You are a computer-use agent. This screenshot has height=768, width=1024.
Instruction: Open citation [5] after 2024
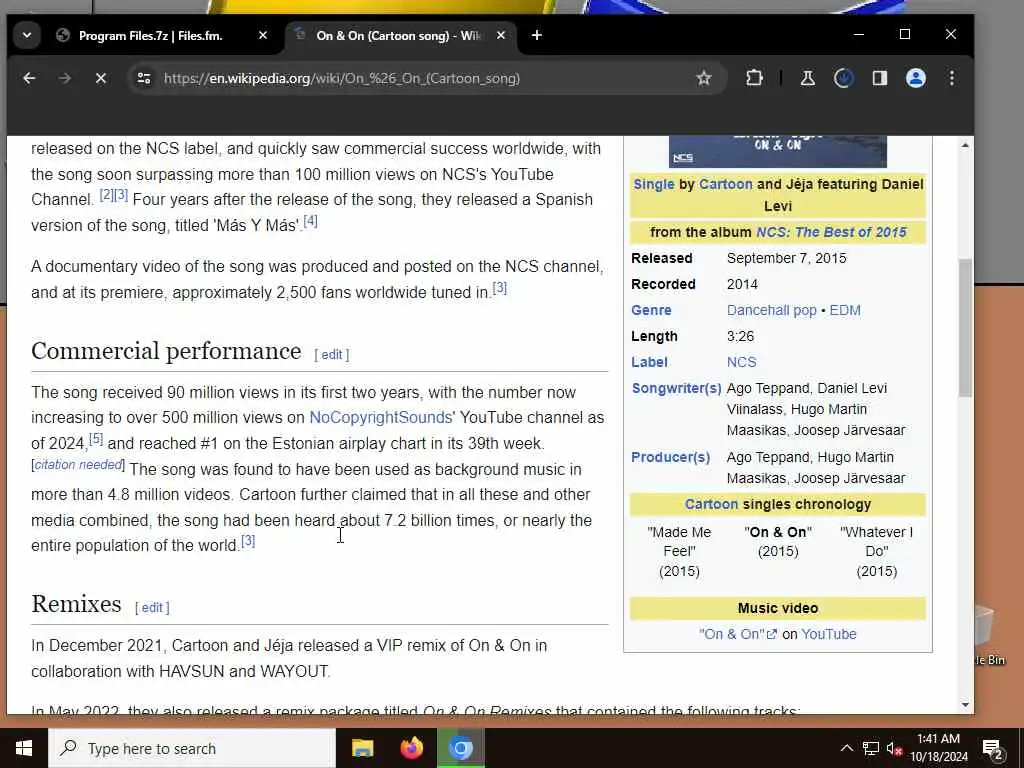pos(96,439)
